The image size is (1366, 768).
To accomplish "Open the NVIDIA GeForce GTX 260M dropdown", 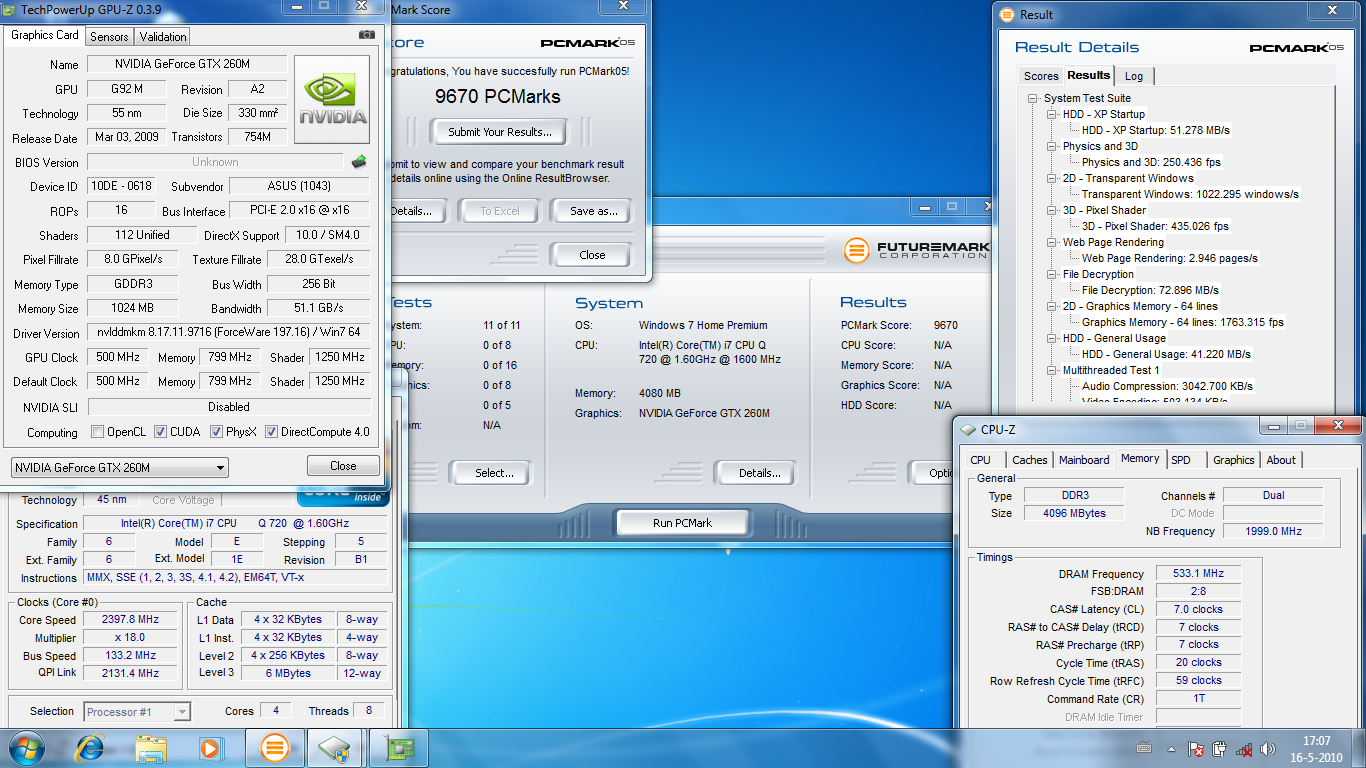I will click(x=119, y=467).
